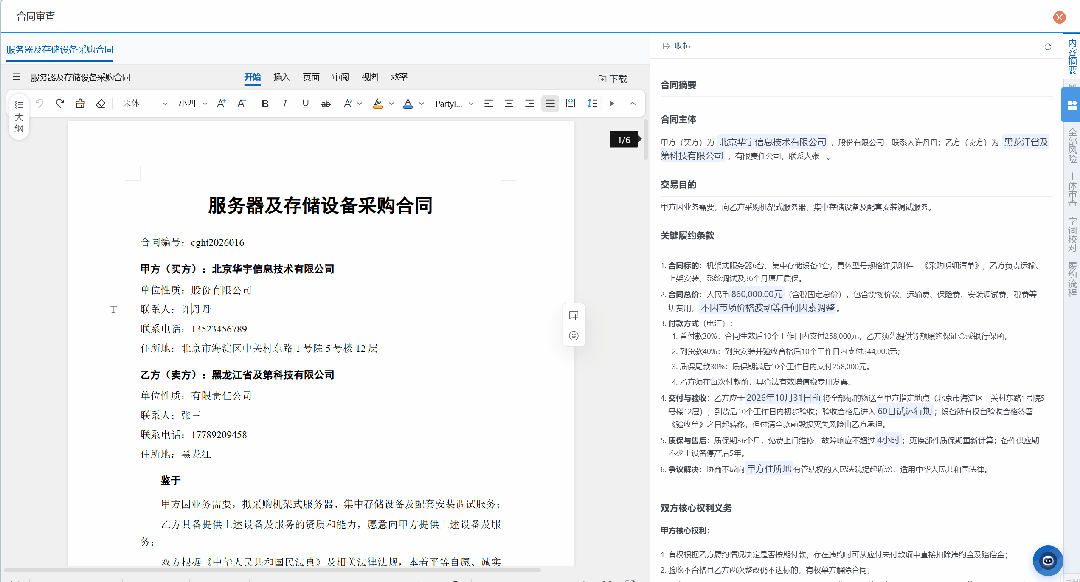Screen dimensions: 1080x582
Task: Align text to the left
Action: [x=488, y=103]
